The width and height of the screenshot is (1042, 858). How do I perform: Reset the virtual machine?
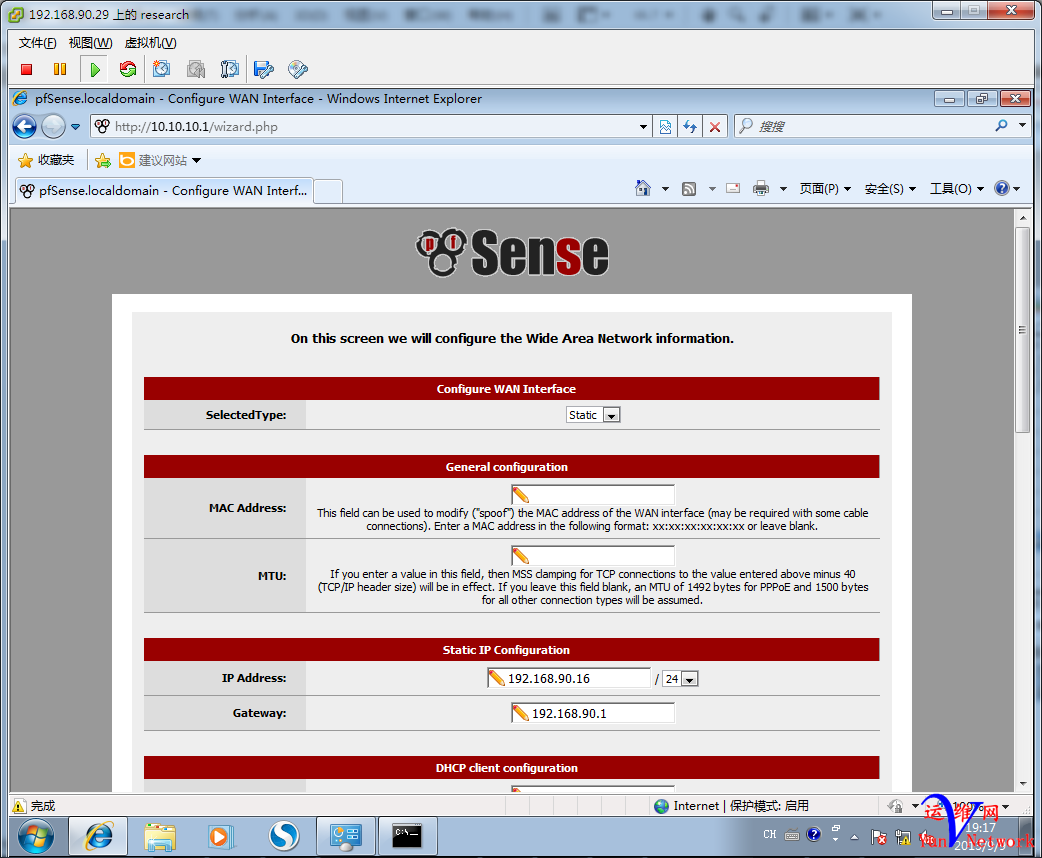pos(128,69)
